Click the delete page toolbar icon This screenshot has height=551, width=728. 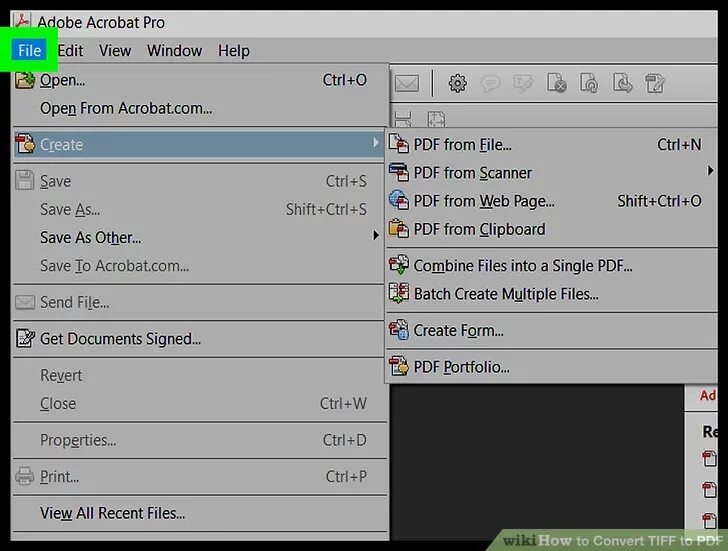coord(557,83)
